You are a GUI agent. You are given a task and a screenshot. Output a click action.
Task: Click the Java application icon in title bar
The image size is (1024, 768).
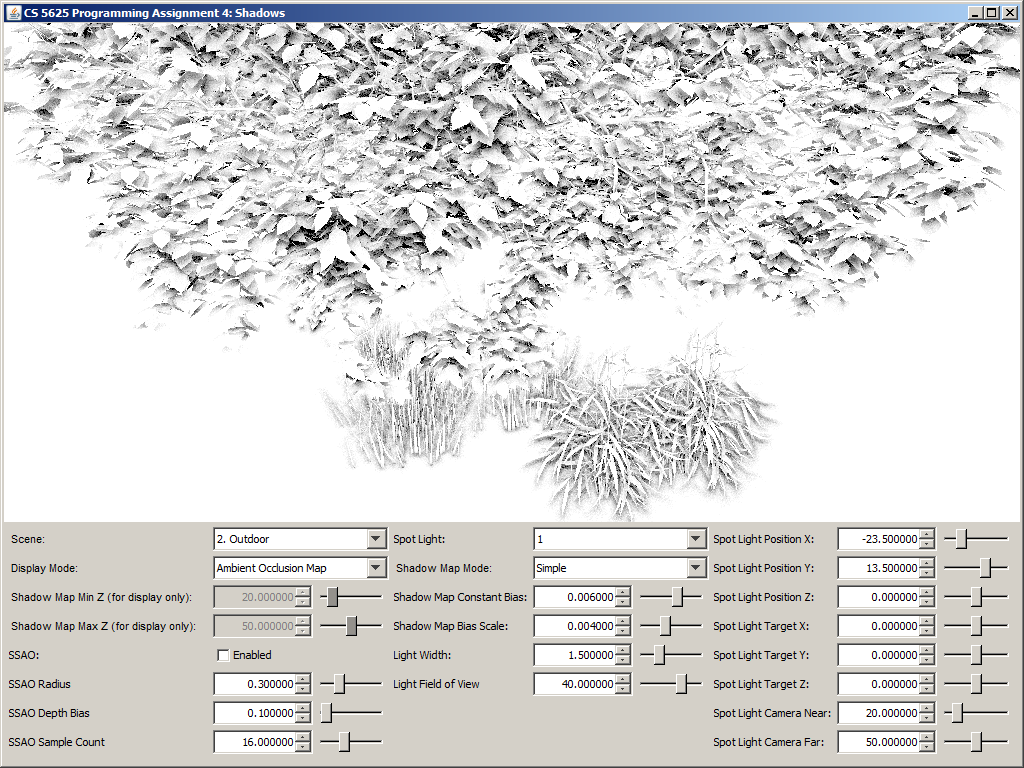pyautogui.click(x=13, y=12)
